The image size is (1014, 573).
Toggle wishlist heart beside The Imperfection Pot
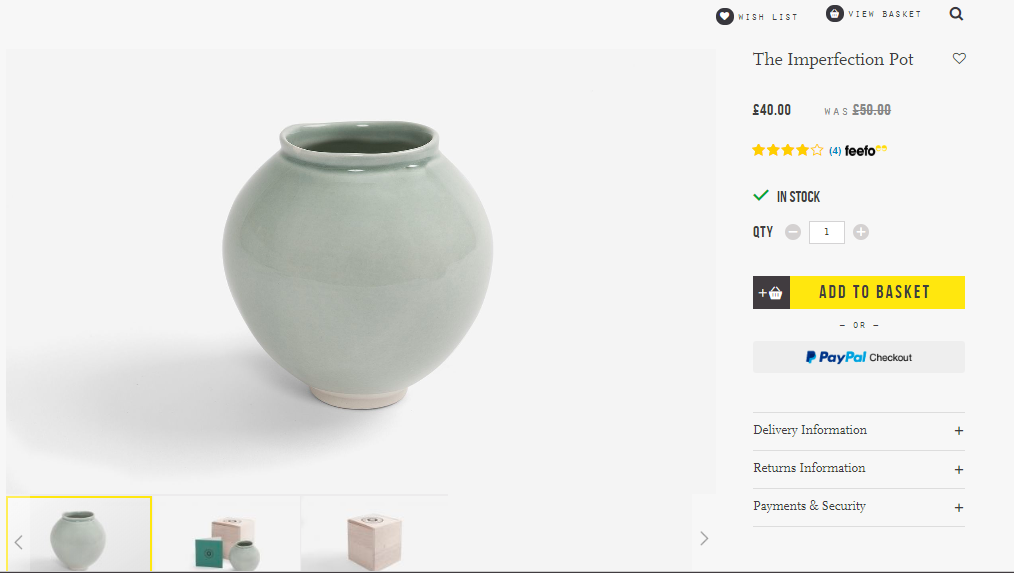point(959,59)
